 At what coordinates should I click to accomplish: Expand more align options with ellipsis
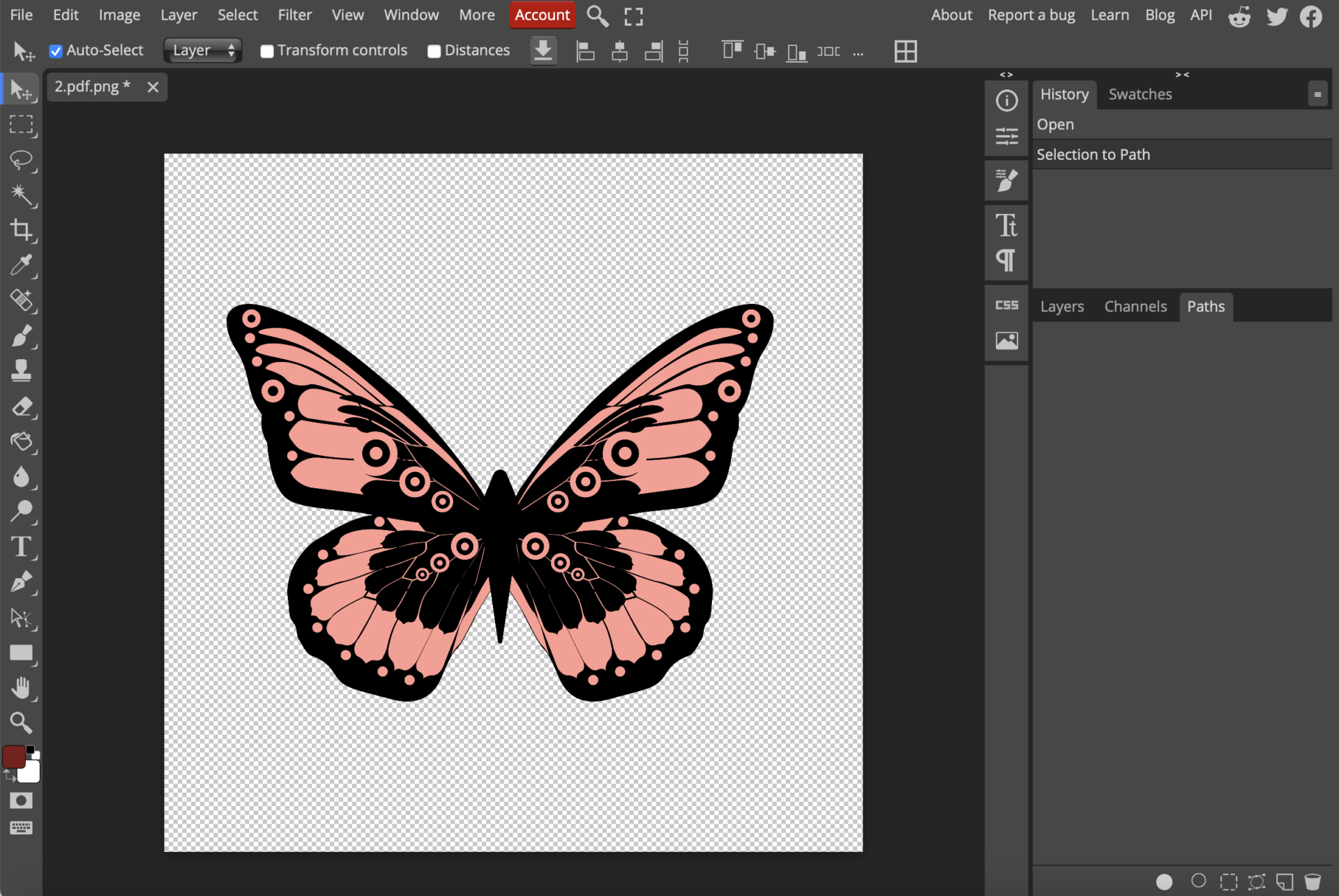[x=858, y=52]
